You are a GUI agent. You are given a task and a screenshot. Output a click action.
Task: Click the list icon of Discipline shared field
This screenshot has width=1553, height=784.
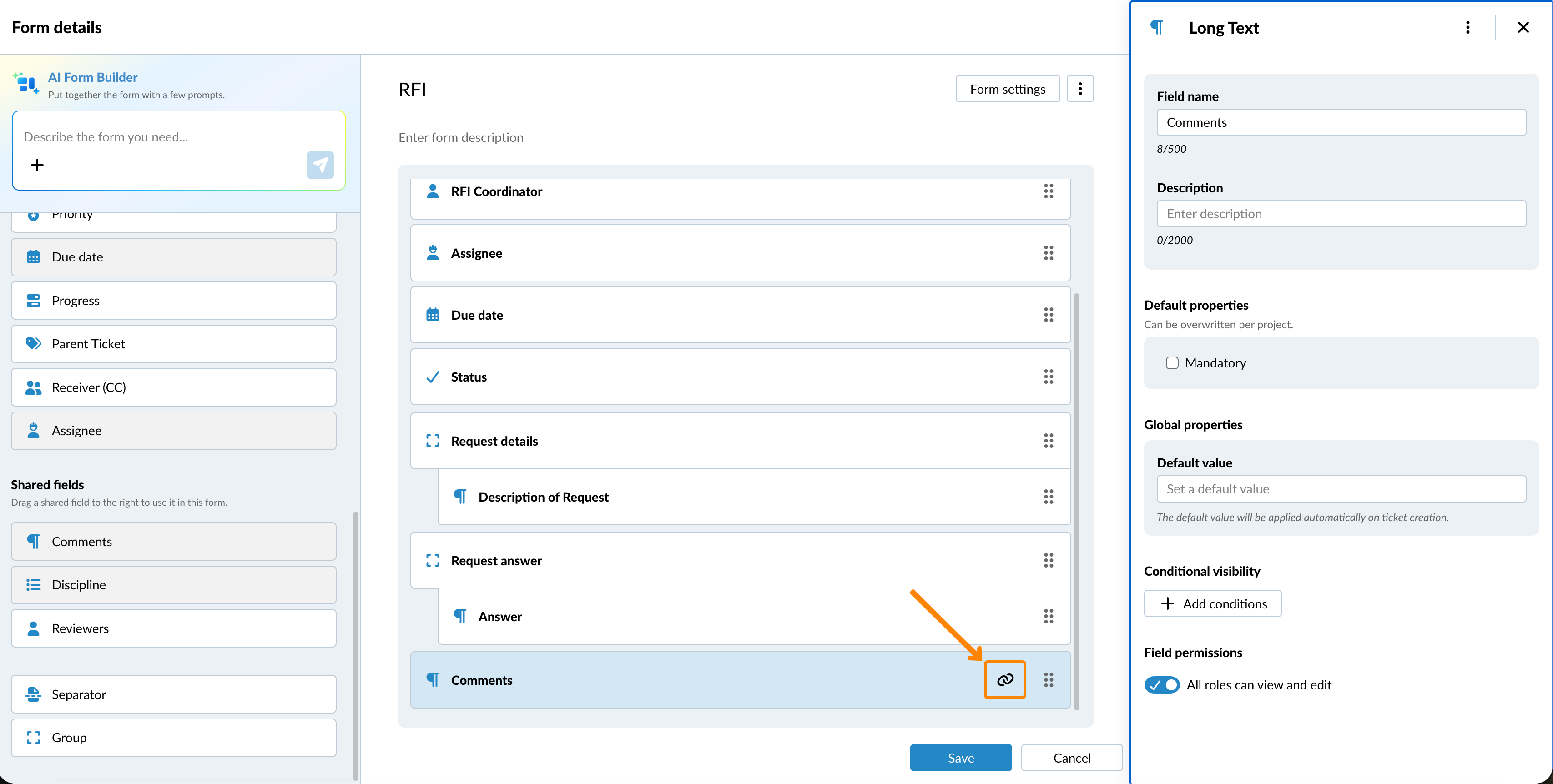33,584
